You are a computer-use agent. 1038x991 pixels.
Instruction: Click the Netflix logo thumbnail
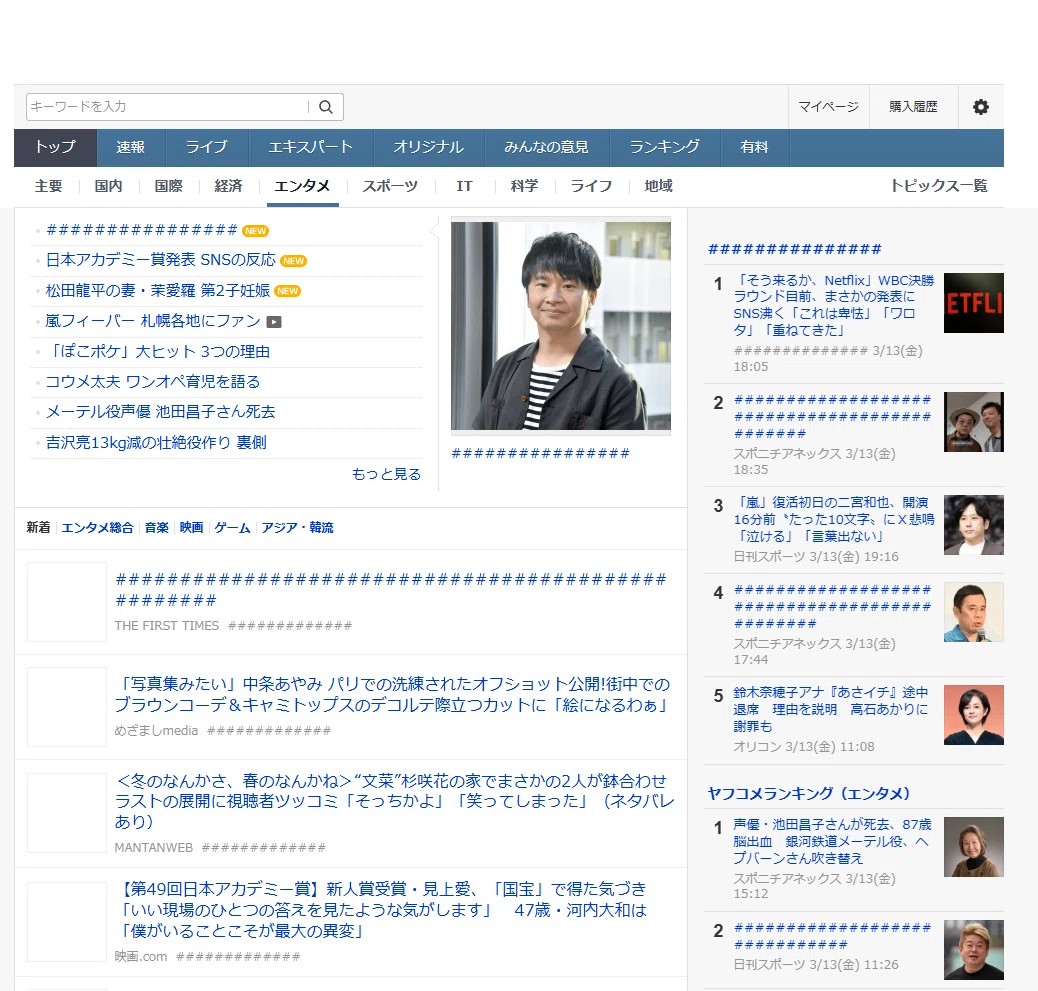(973, 303)
